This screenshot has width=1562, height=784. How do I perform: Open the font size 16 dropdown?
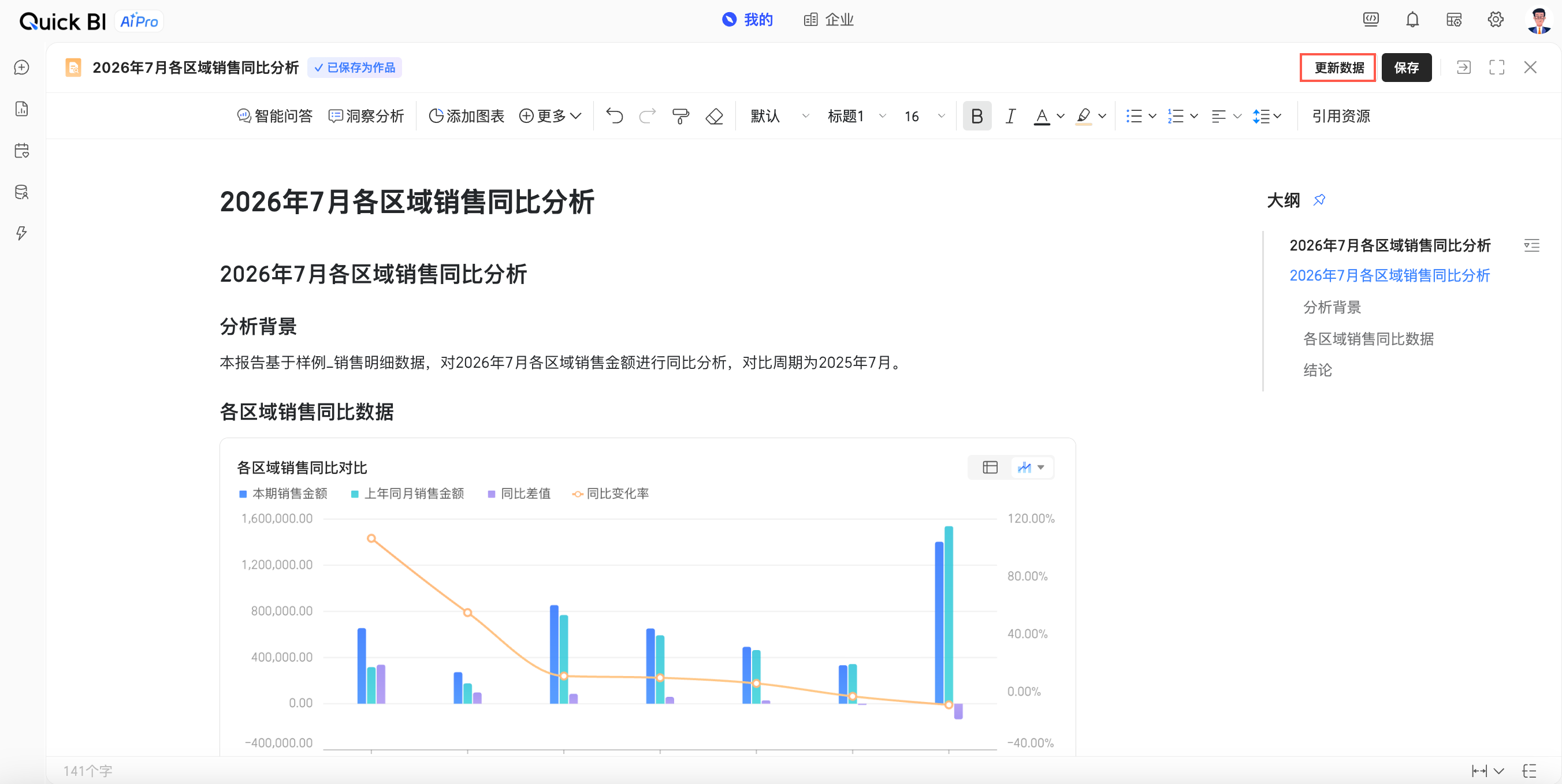pyautogui.click(x=924, y=115)
